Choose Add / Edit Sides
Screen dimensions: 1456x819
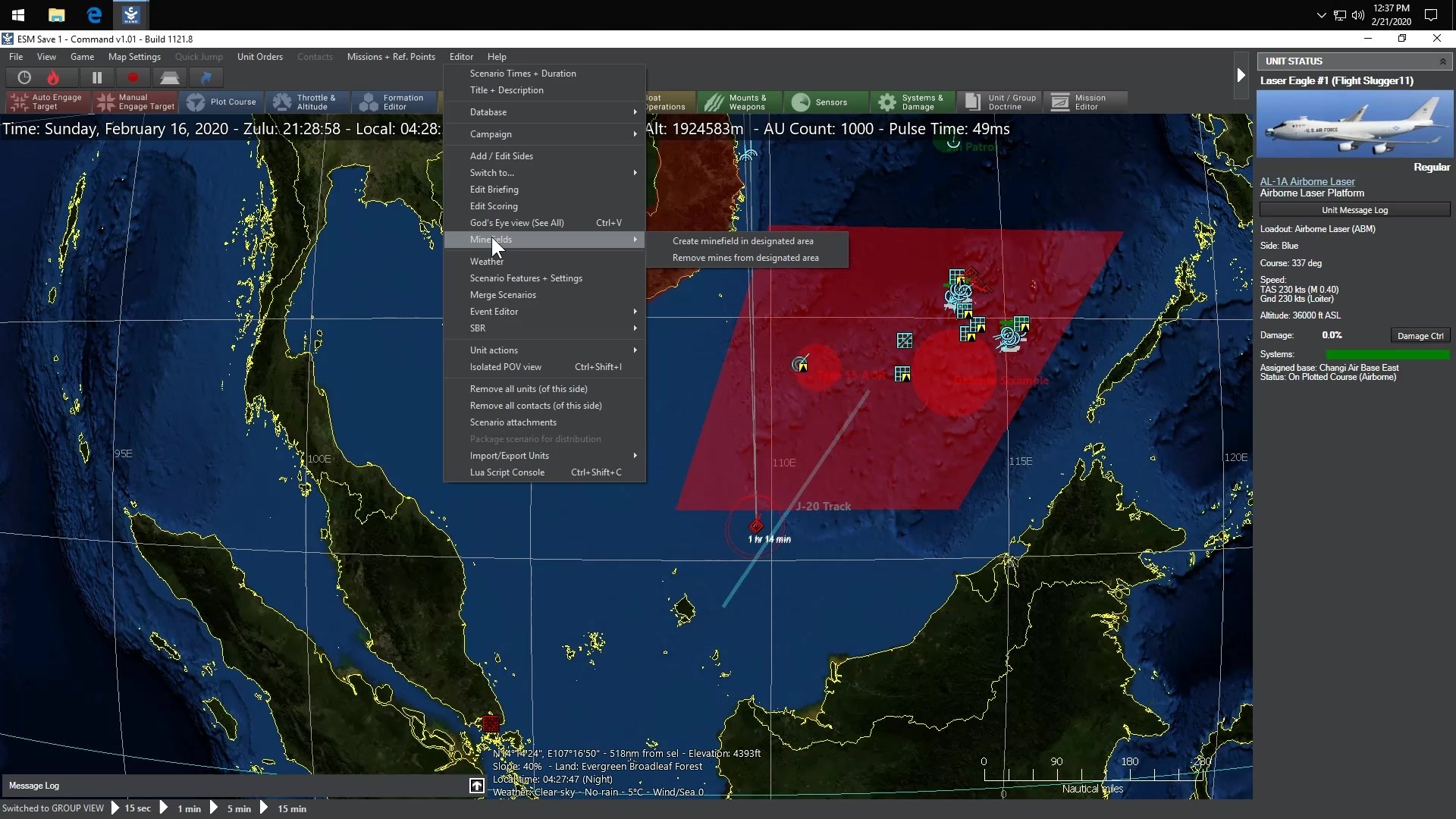click(544, 156)
